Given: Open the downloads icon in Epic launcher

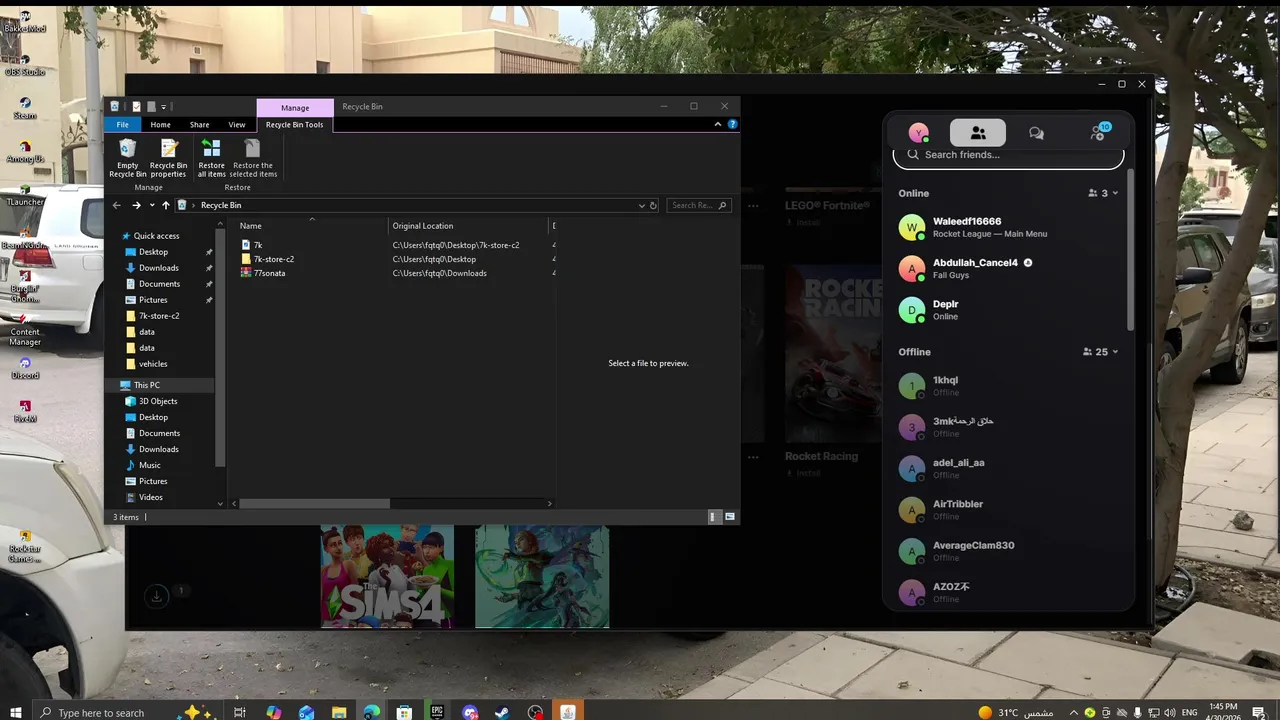Looking at the screenshot, I should point(156,597).
